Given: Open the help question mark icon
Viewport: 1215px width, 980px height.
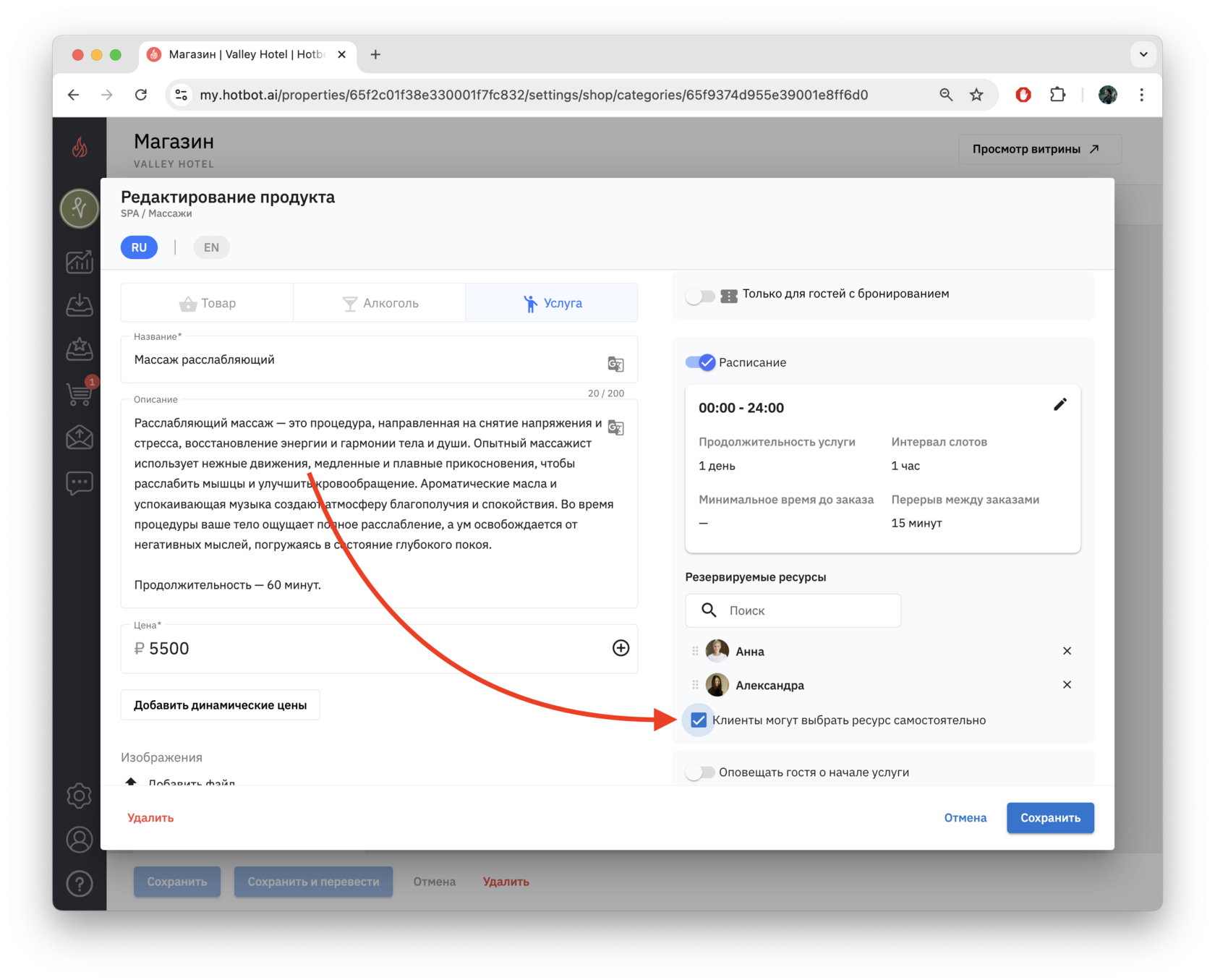Looking at the screenshot, I should [80, 884].
